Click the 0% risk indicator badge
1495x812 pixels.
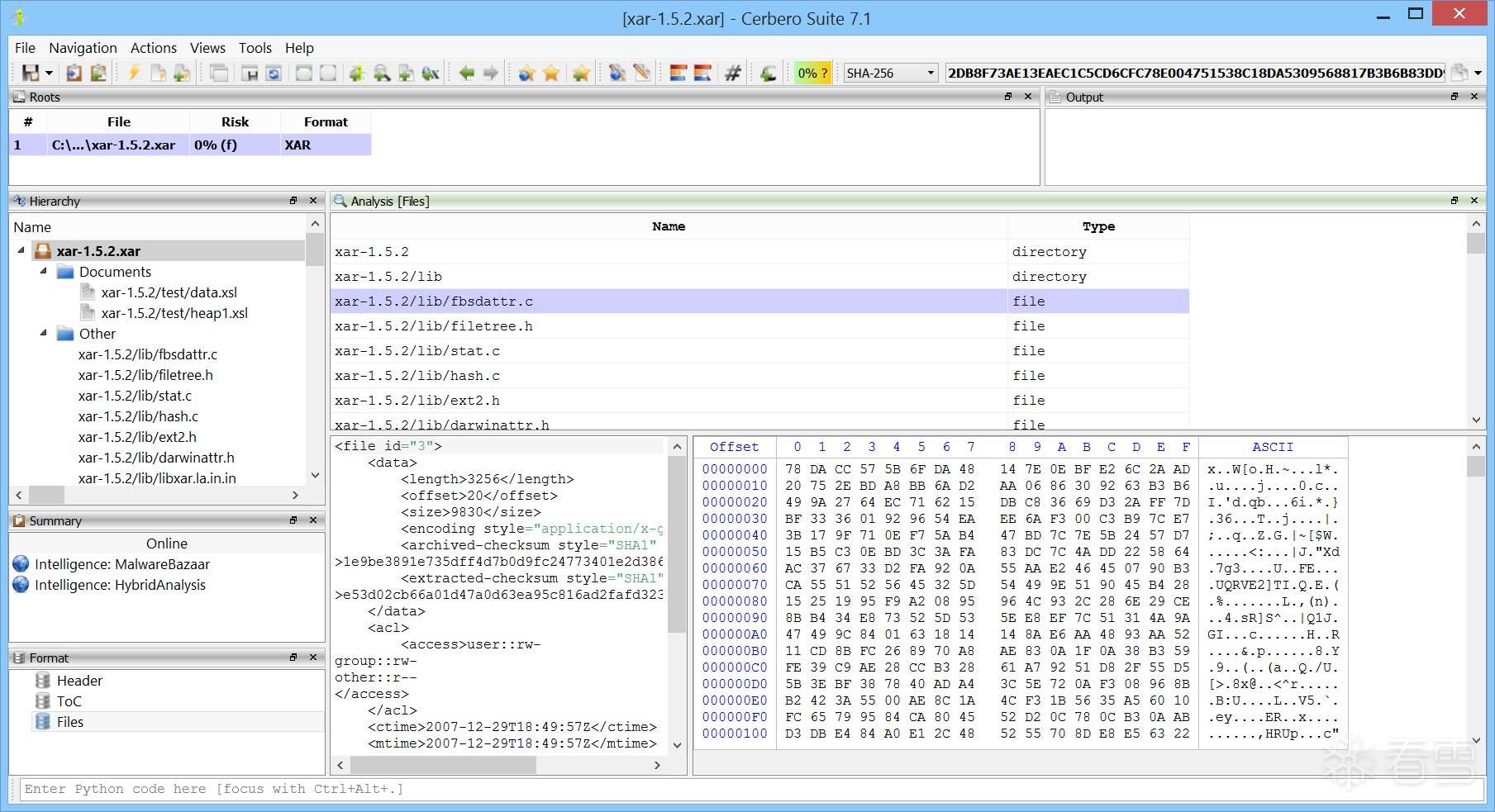pos(812,74)
